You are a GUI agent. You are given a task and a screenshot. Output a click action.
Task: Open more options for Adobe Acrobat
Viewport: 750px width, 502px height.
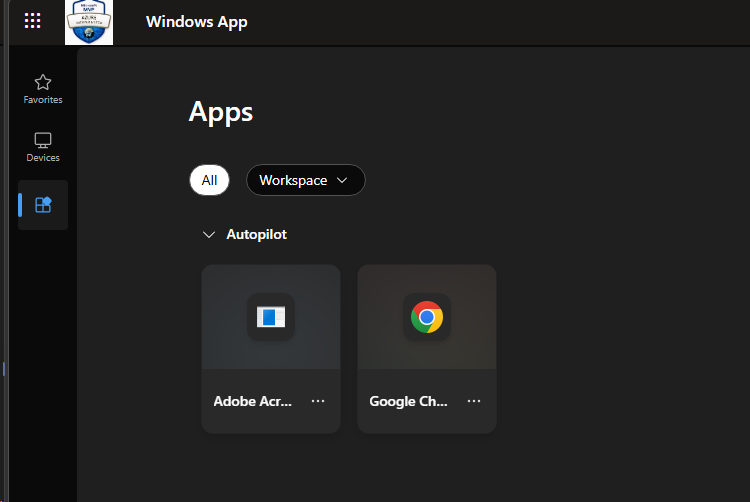pos(318,401)
